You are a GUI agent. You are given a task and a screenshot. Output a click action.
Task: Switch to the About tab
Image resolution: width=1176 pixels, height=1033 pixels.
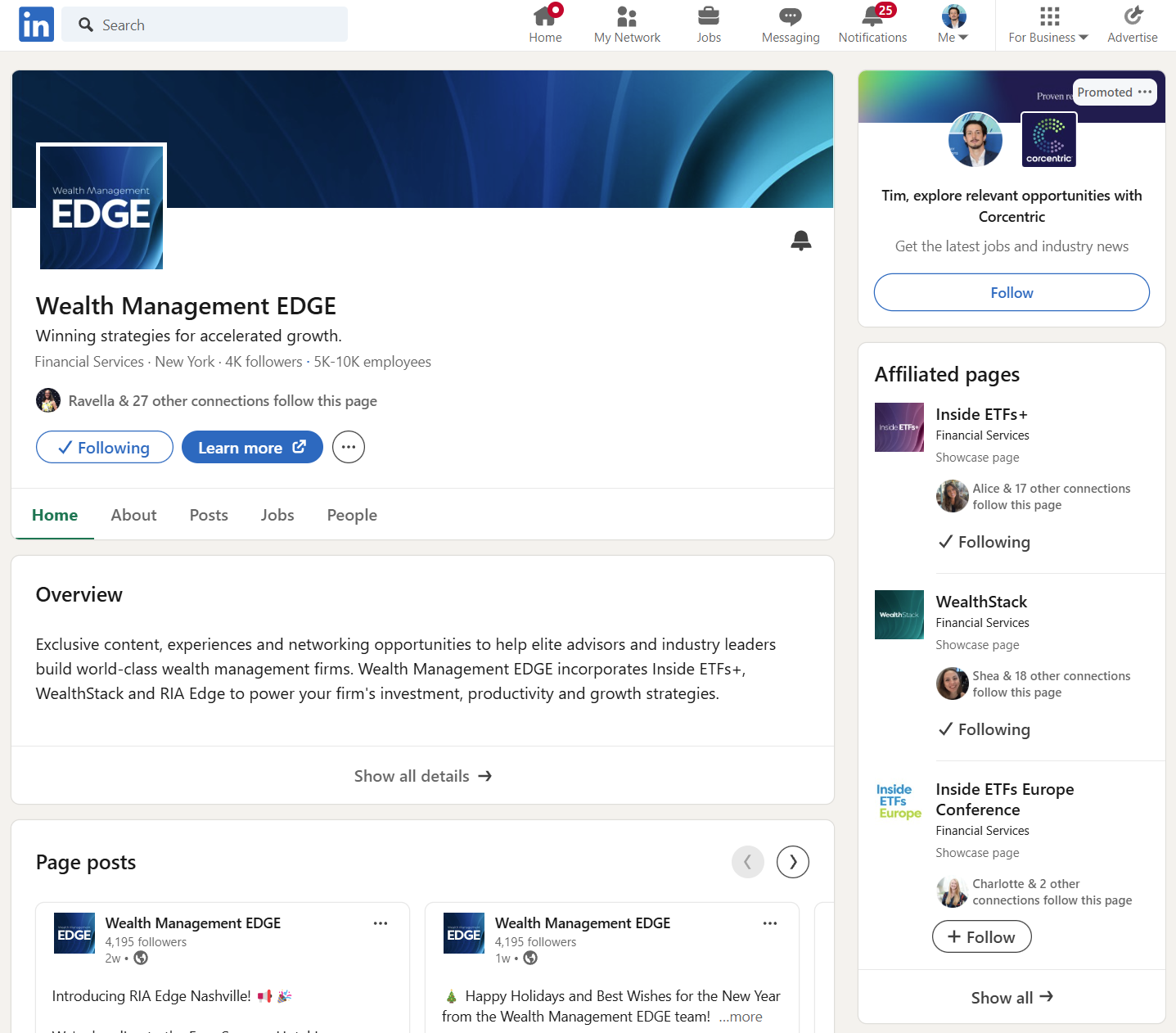[133, 515]
